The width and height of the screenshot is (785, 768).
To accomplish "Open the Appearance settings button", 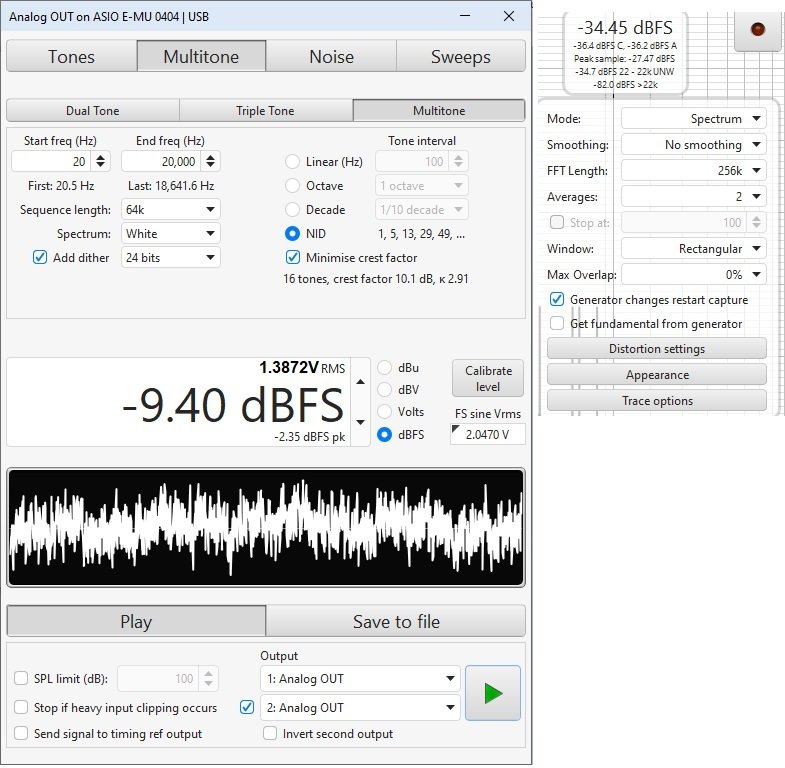I will [x=656, y=374].
